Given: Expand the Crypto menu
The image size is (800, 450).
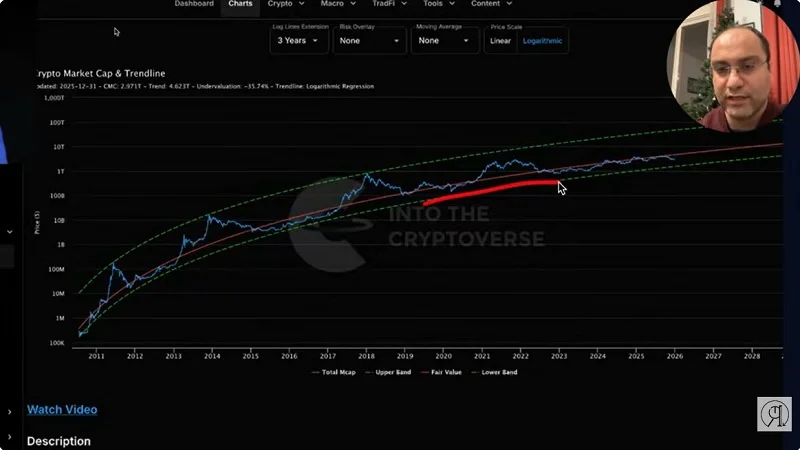Looking at the screenshot, I should coord(286,4).
